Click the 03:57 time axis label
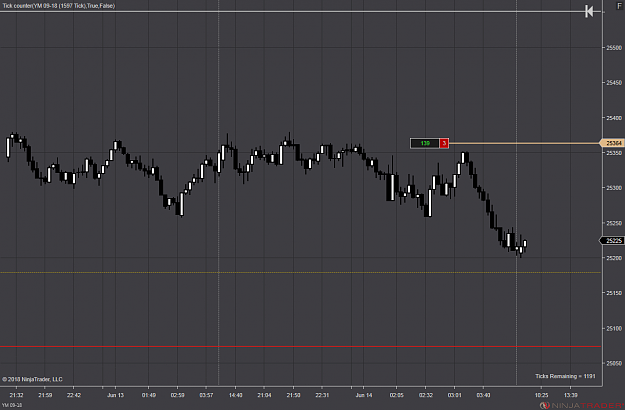The image size is (625, 410). (x=206, y=395)
